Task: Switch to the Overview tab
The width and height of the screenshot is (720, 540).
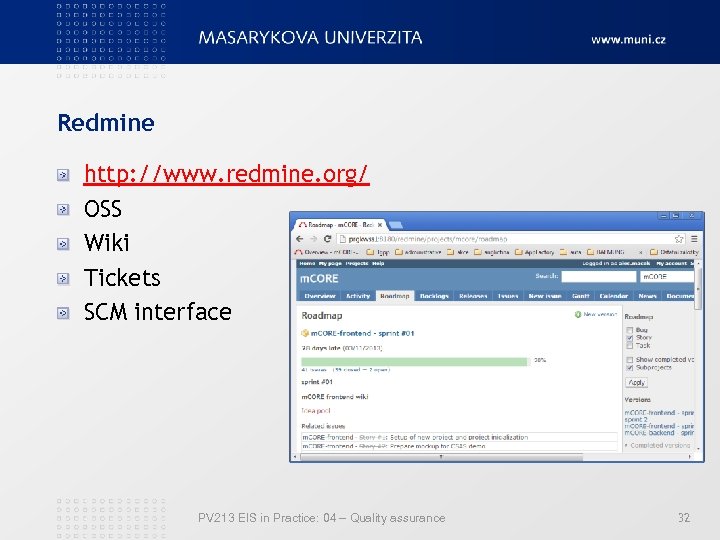Action: (x=320, y=296)
